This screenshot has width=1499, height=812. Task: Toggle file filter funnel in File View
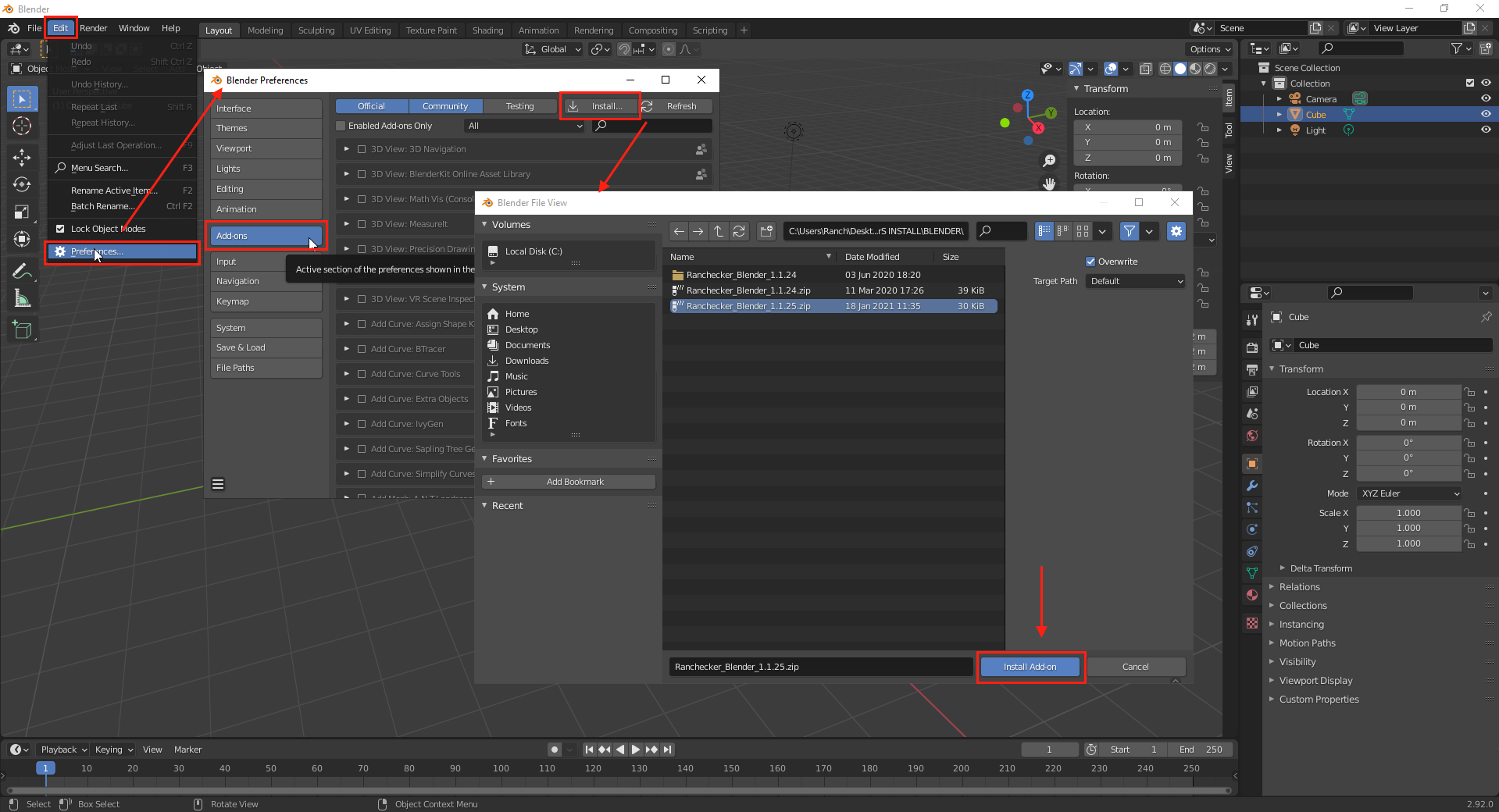tap(1130, 231)
